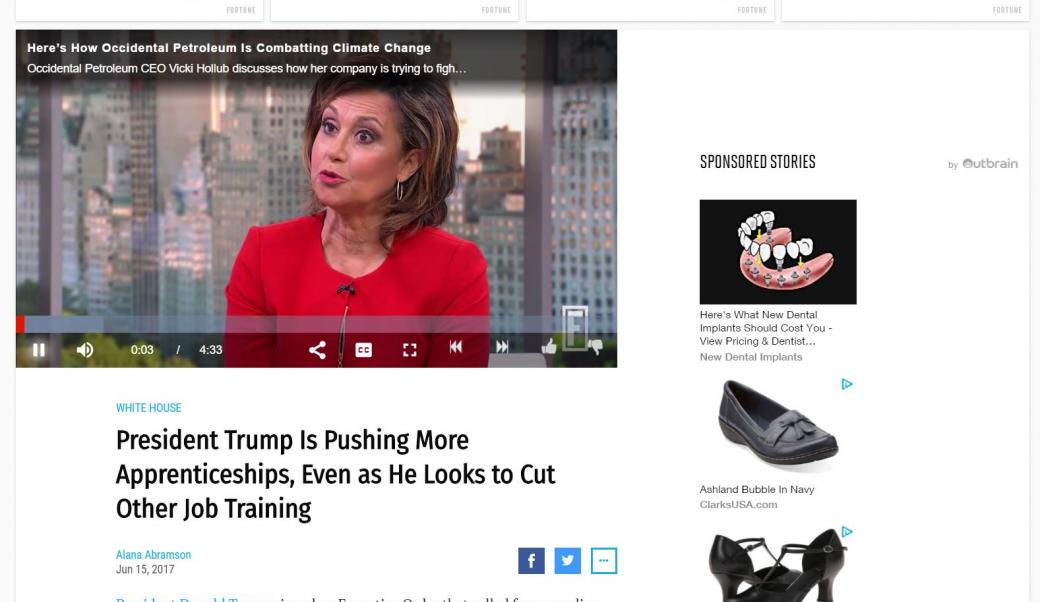Open the WHITE HOUSE category link
The width and height of the screenshot is (1040, 602).
click(x=149, y=408)
